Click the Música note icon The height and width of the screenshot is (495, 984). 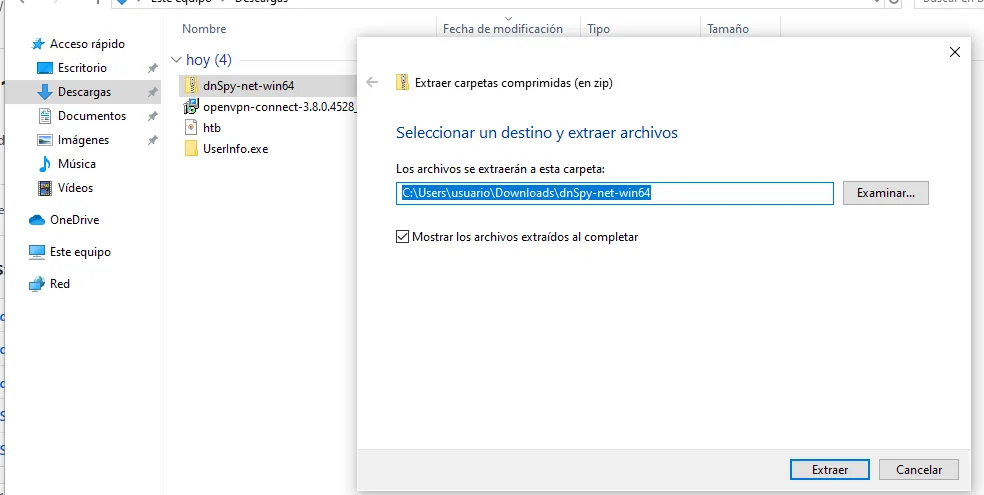[x=45, y=164]
